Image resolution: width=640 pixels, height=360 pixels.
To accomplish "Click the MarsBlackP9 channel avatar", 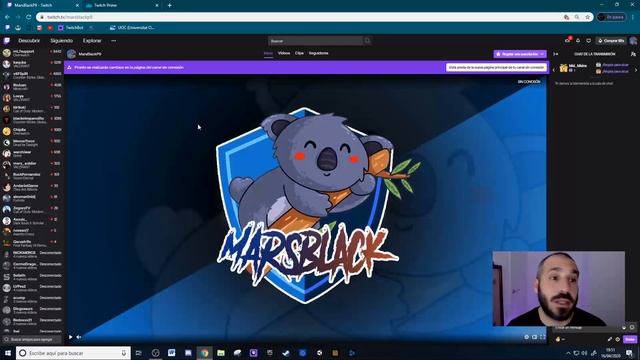I will [71, 54].
